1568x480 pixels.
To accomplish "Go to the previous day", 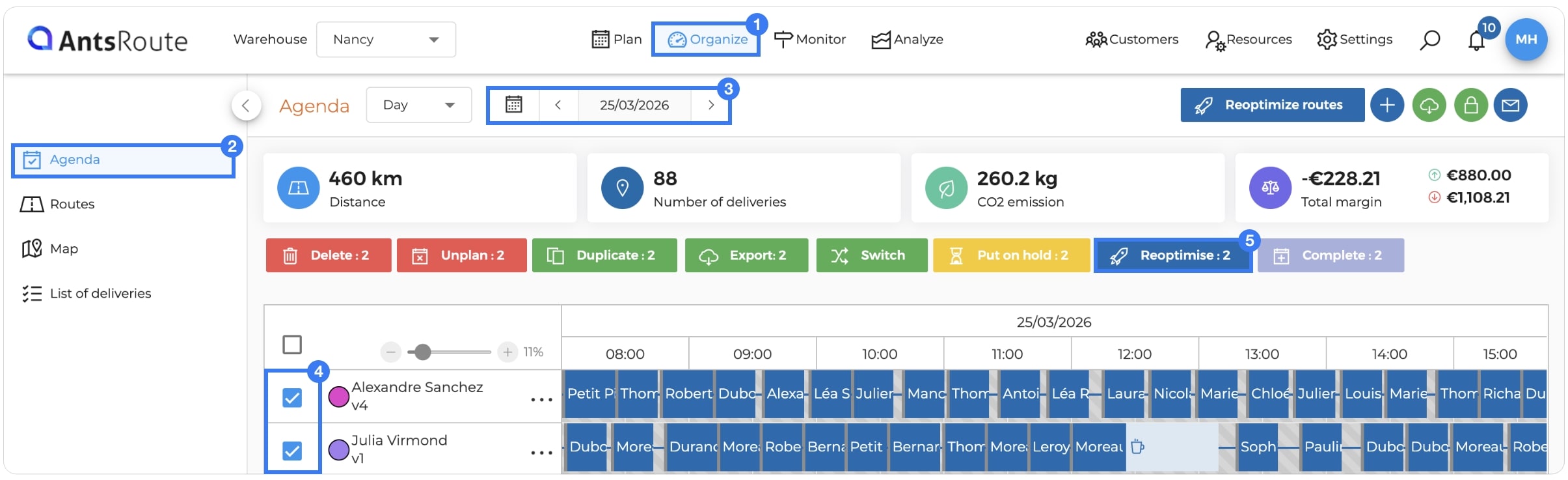I will click(x=558, y=105).
